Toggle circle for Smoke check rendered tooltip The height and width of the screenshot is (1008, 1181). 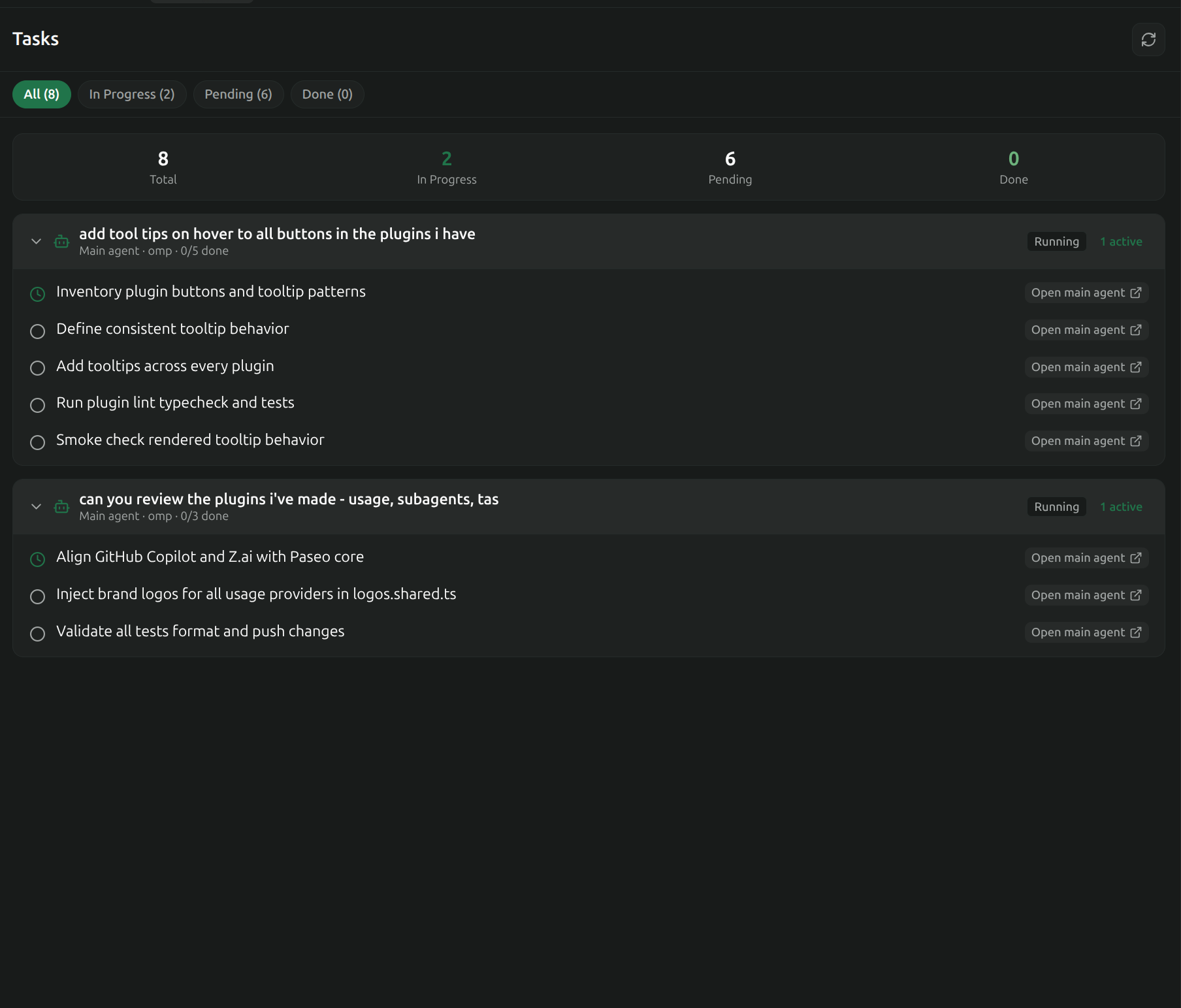(x=38, y=442)
